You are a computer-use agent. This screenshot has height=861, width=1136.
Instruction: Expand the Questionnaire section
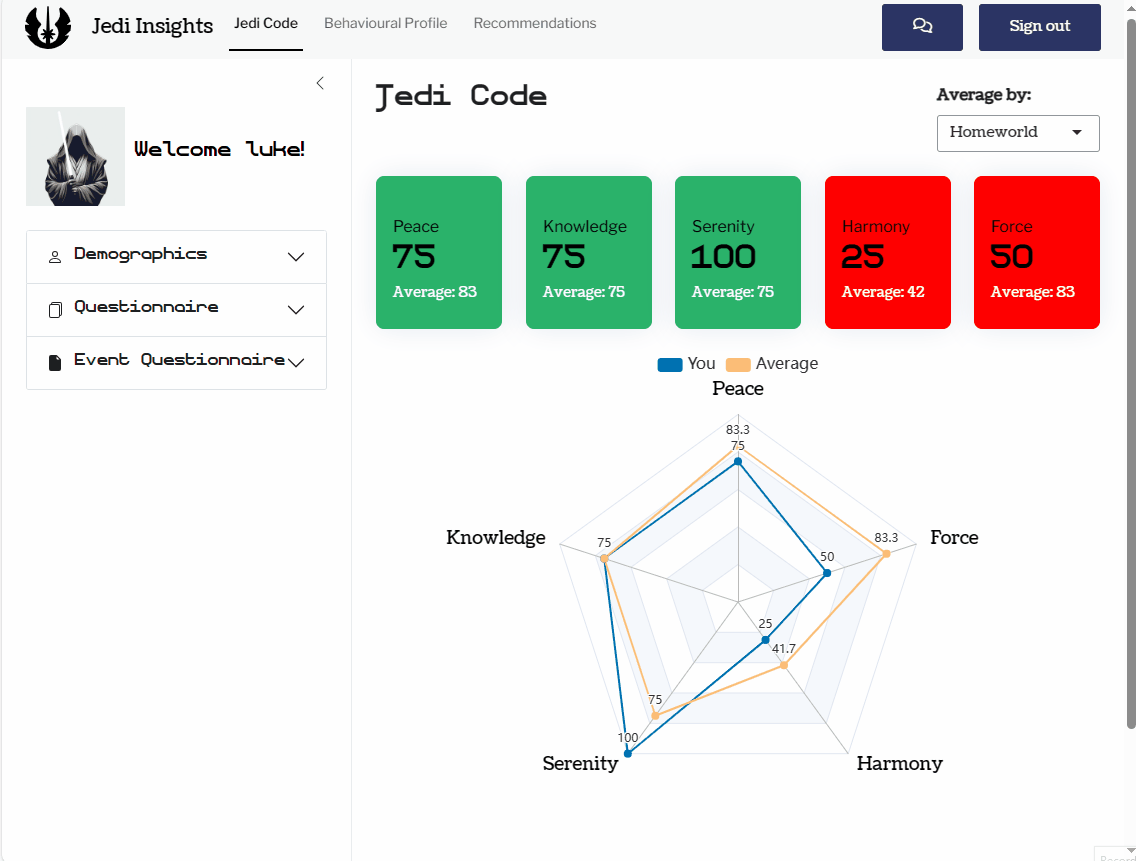(x=296, y=310)
